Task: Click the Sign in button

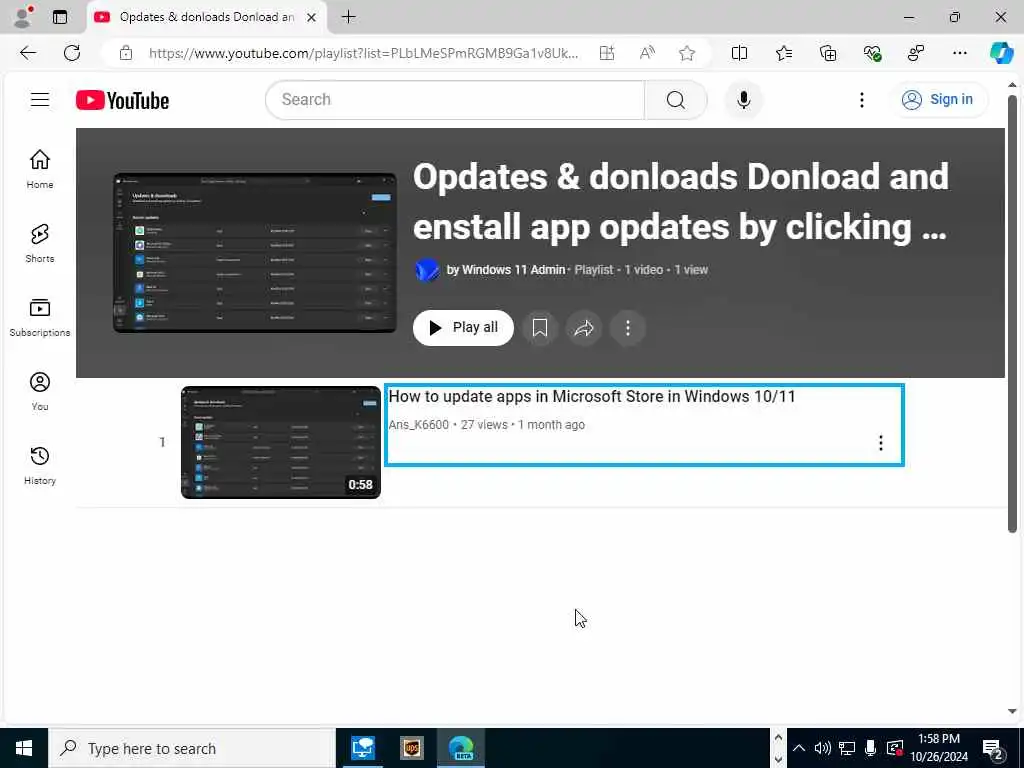Action: 938,99
